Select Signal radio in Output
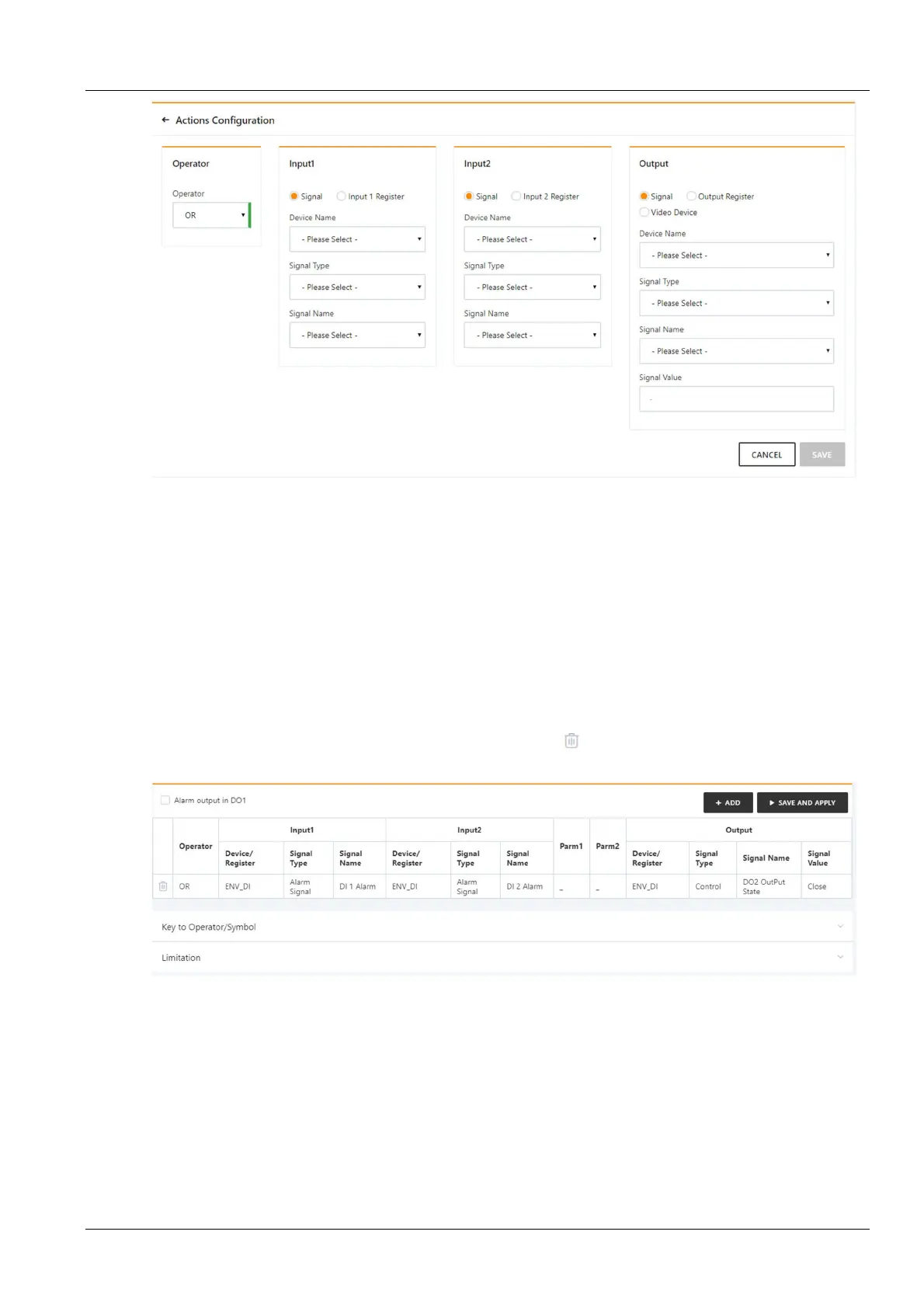Screen dimensions: 924x1308 pos(644,197)
